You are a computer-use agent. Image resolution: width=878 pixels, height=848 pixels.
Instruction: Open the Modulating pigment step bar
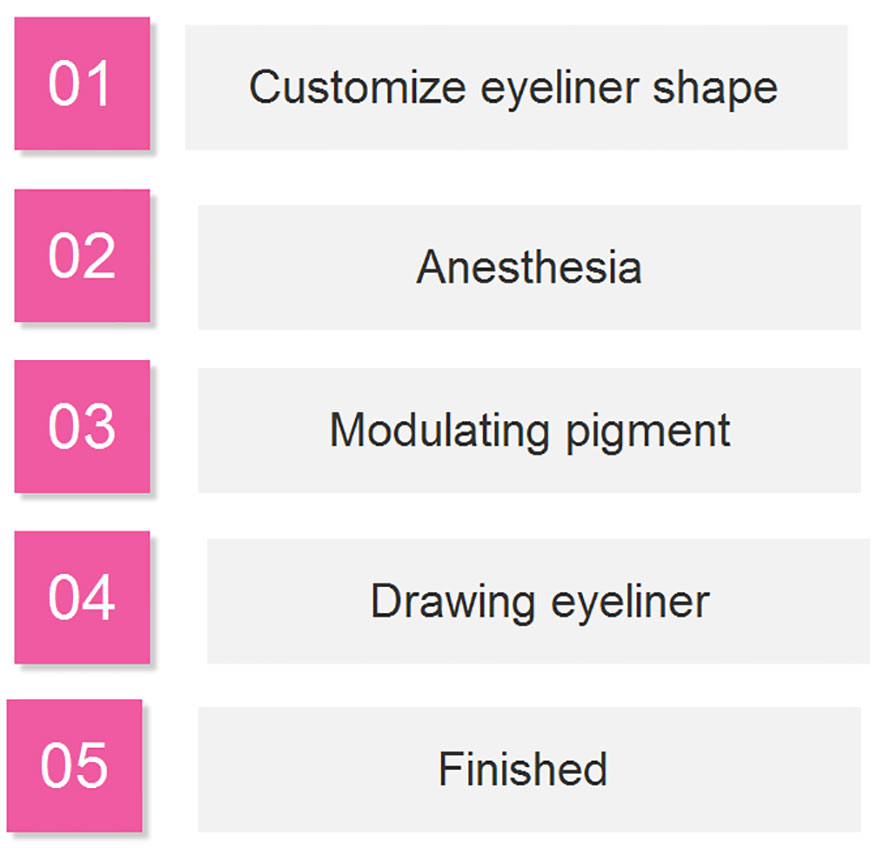(529, 430)
